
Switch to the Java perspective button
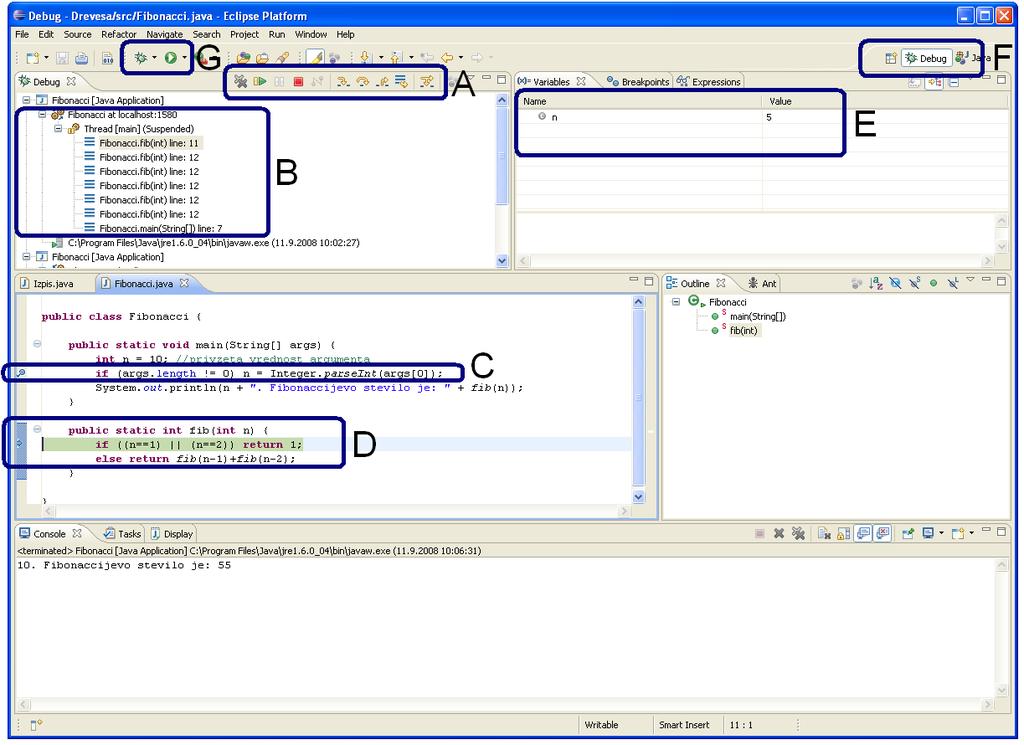coord(972,58)
